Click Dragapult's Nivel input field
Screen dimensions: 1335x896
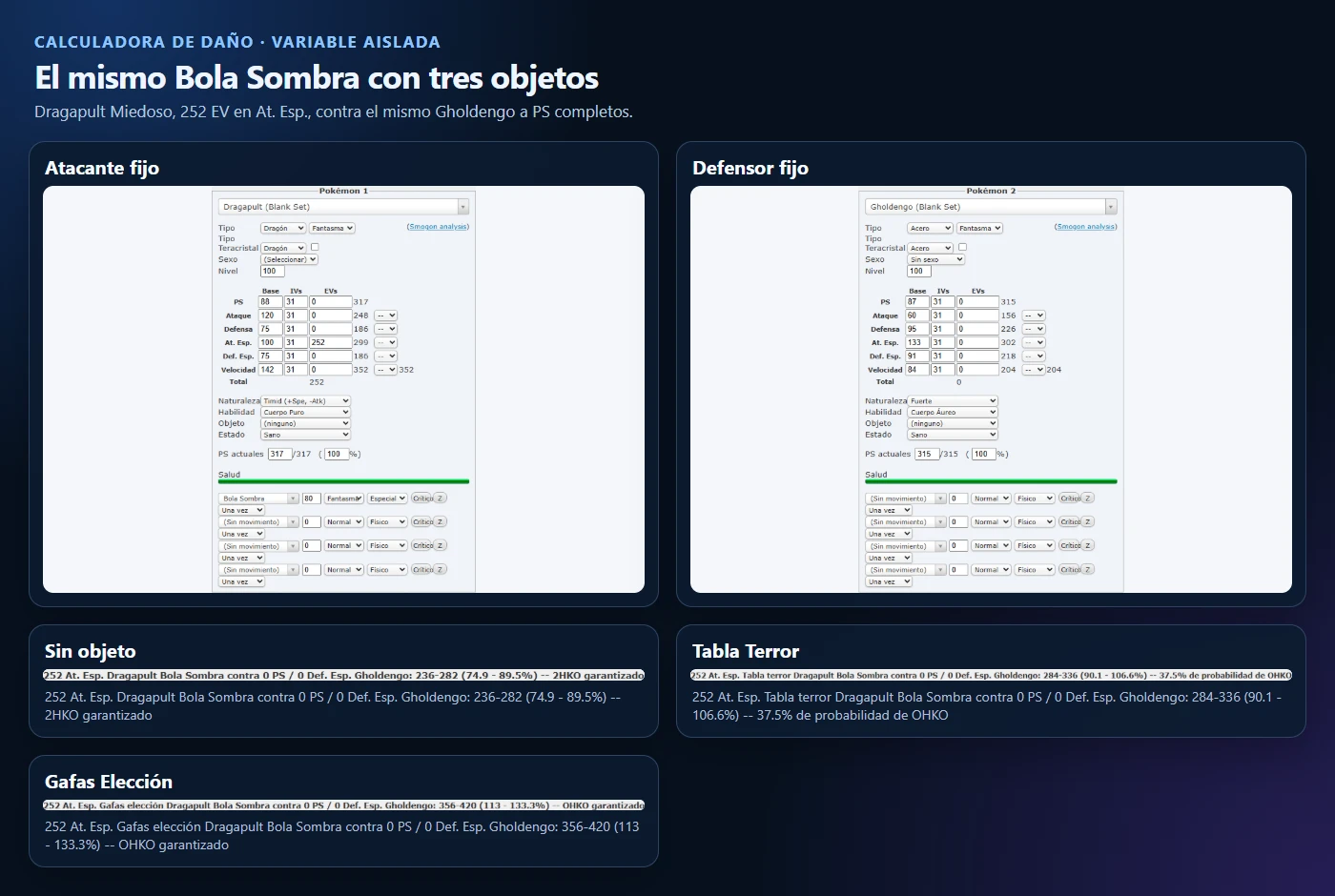click(x=272, y=272)
